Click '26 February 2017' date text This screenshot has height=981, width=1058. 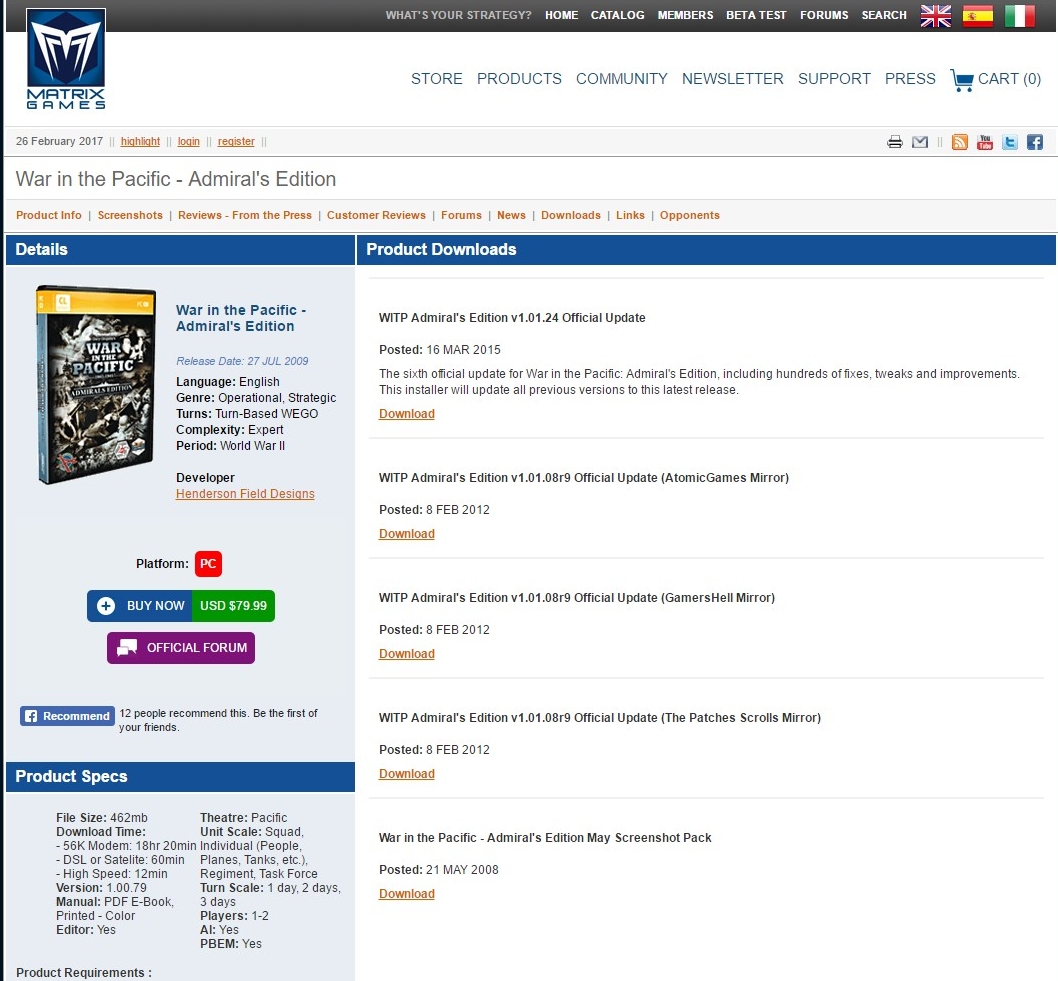click(59, 142)
